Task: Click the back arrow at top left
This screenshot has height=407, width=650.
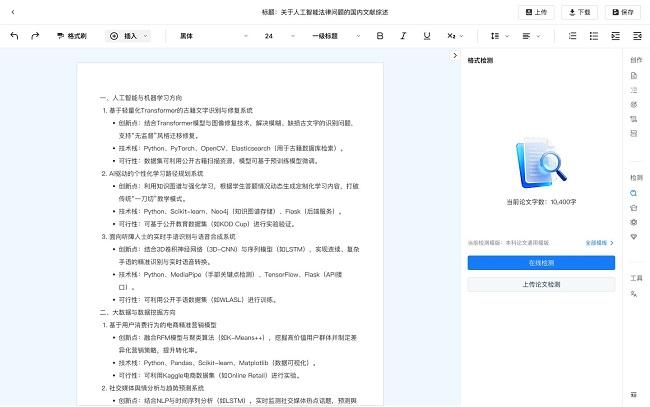Action: pos(12,12)
